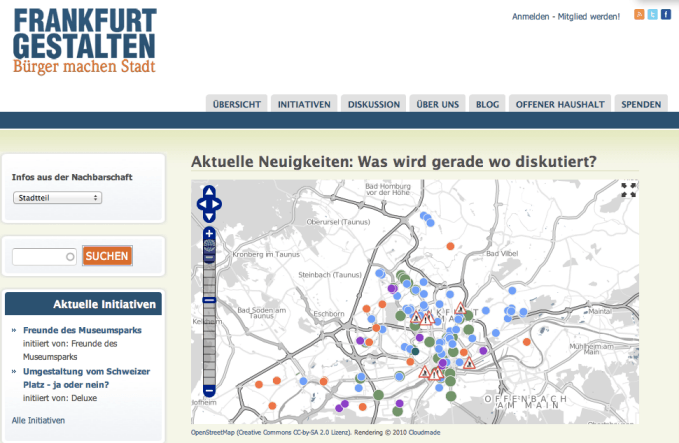
Task: Pan the map down with arrow control
Action: [x=209, y=216]
